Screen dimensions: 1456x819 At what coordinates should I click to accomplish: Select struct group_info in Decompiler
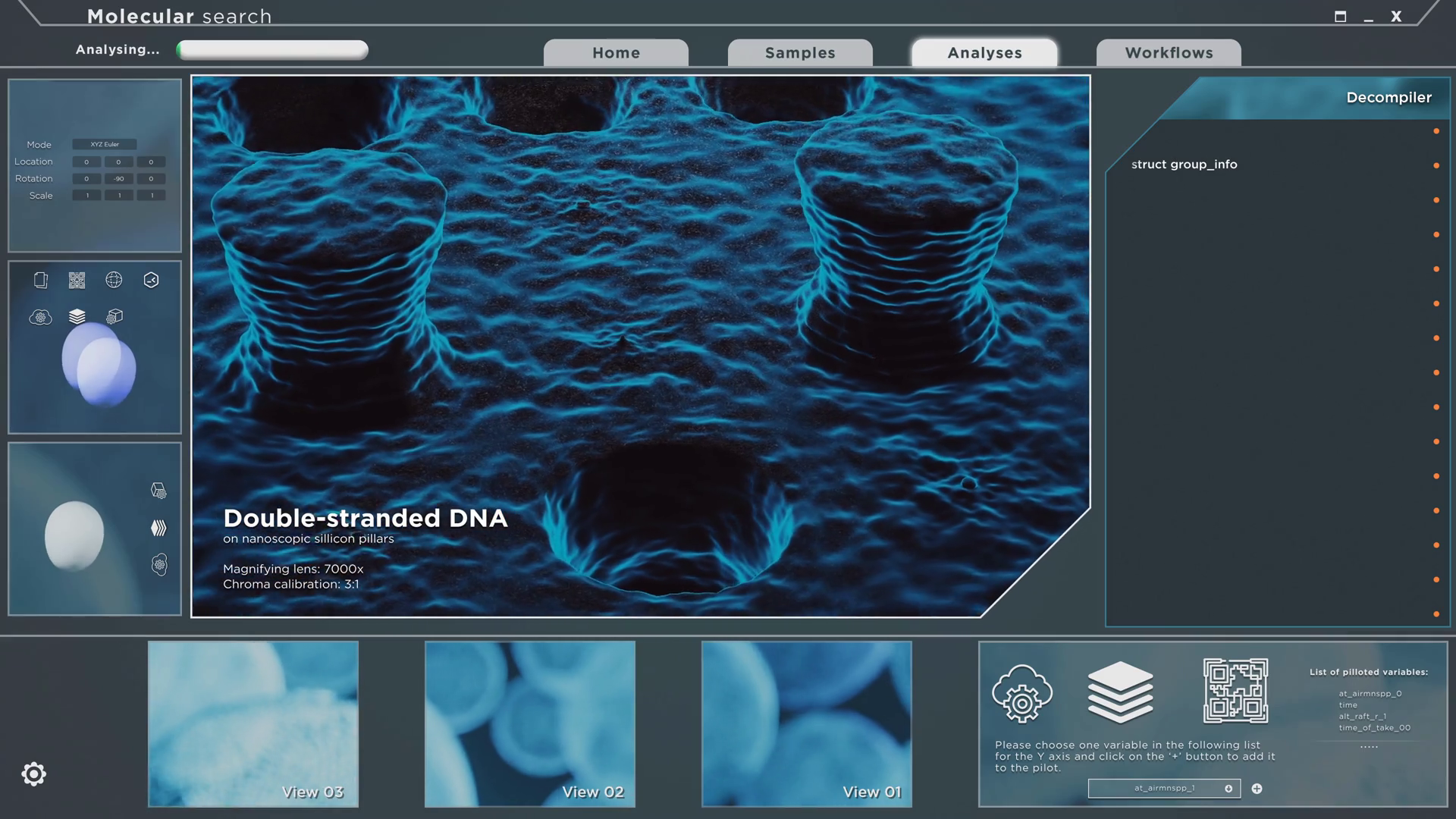click(x=1184, y=165)
